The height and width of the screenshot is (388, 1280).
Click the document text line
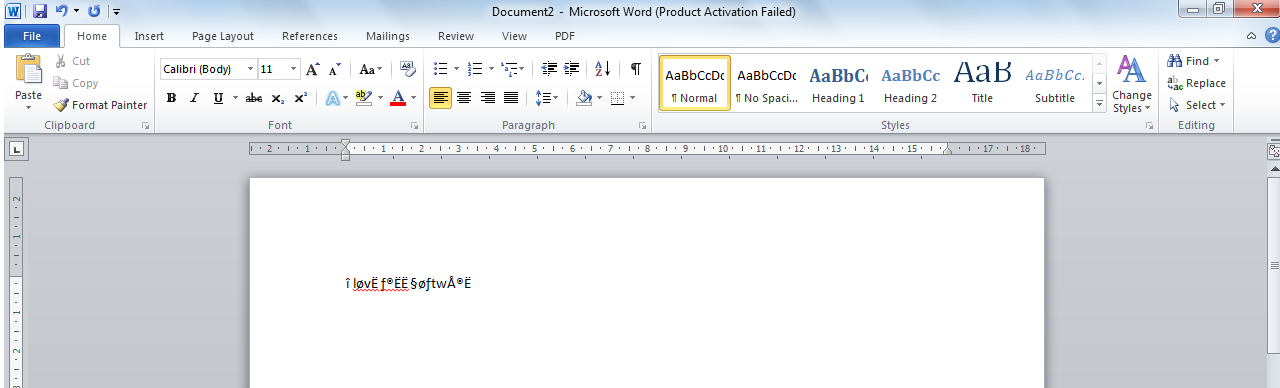coord(408,283)
